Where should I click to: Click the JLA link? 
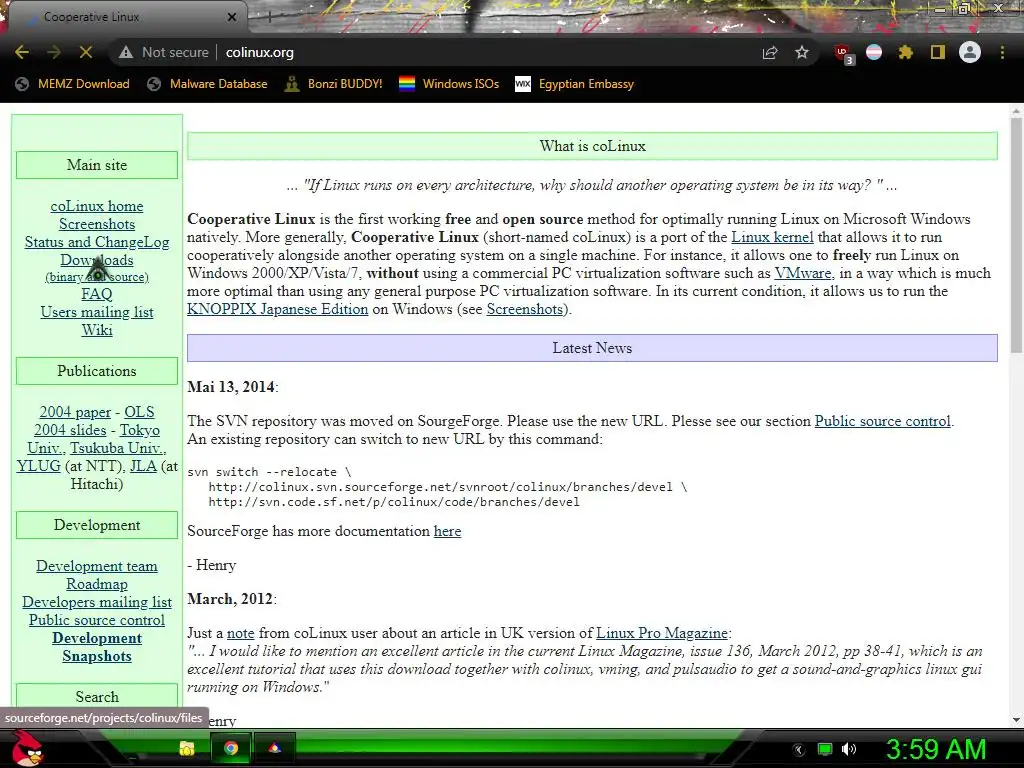(143, 466)
